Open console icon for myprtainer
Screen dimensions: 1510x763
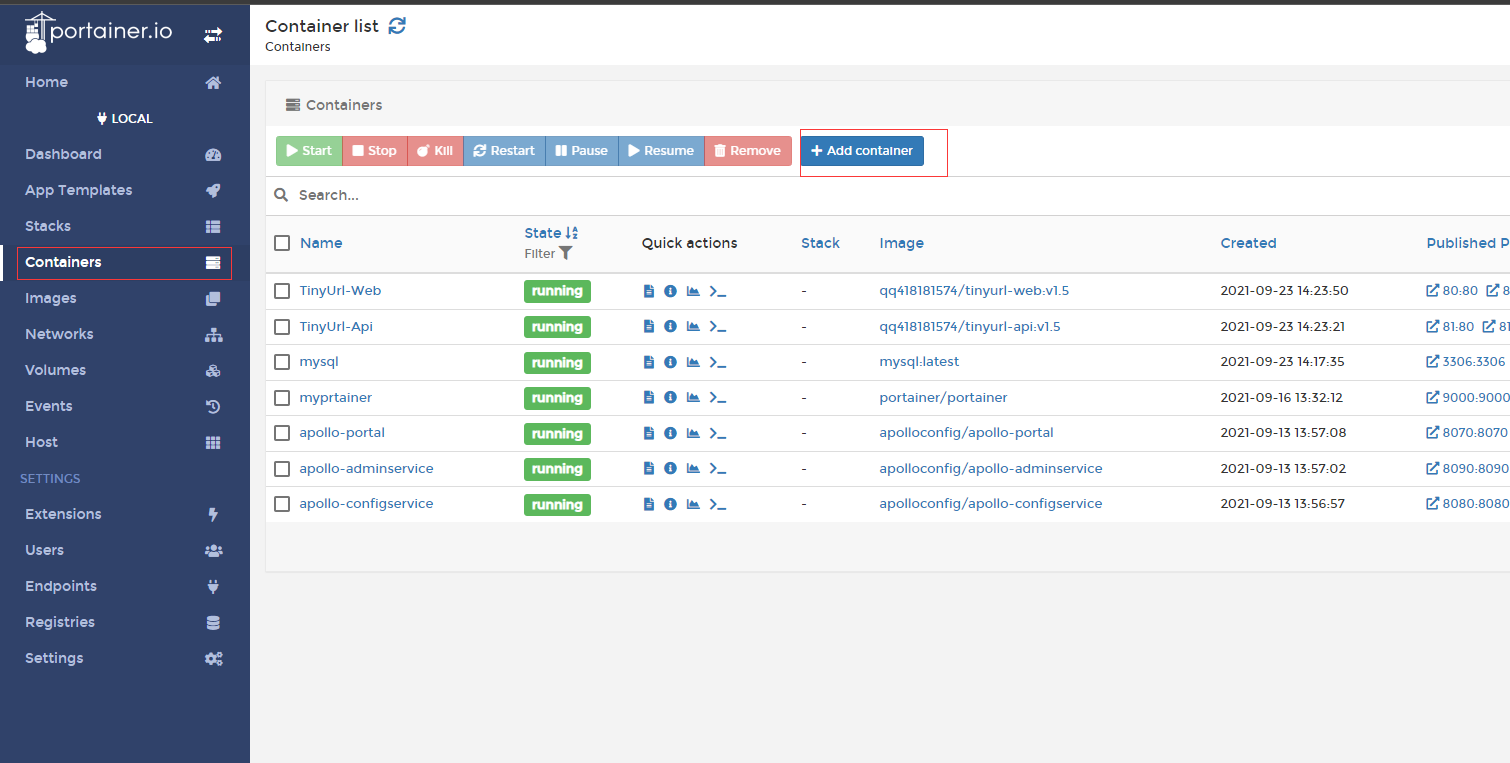click(x=717, y=398)
